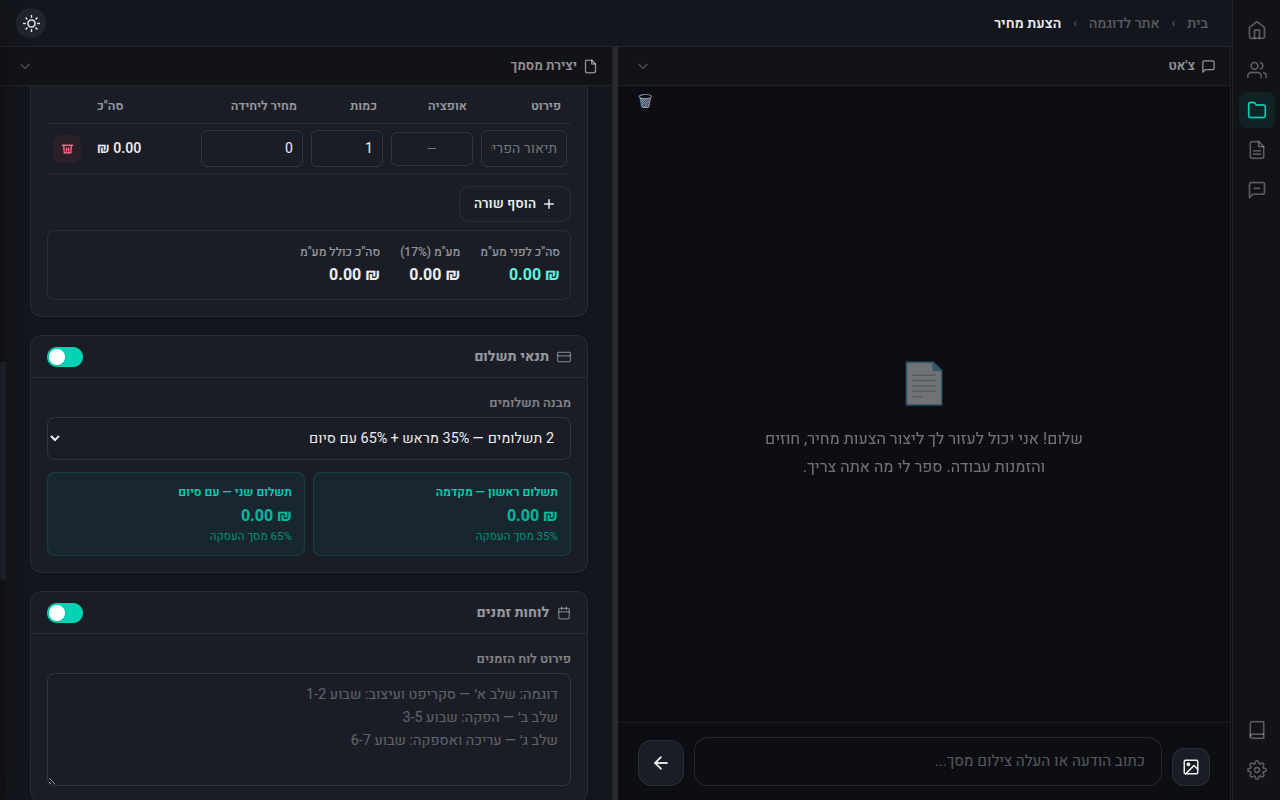Upload a screenshot via image icon
1280x800 pixels.
click(1191, 767)
